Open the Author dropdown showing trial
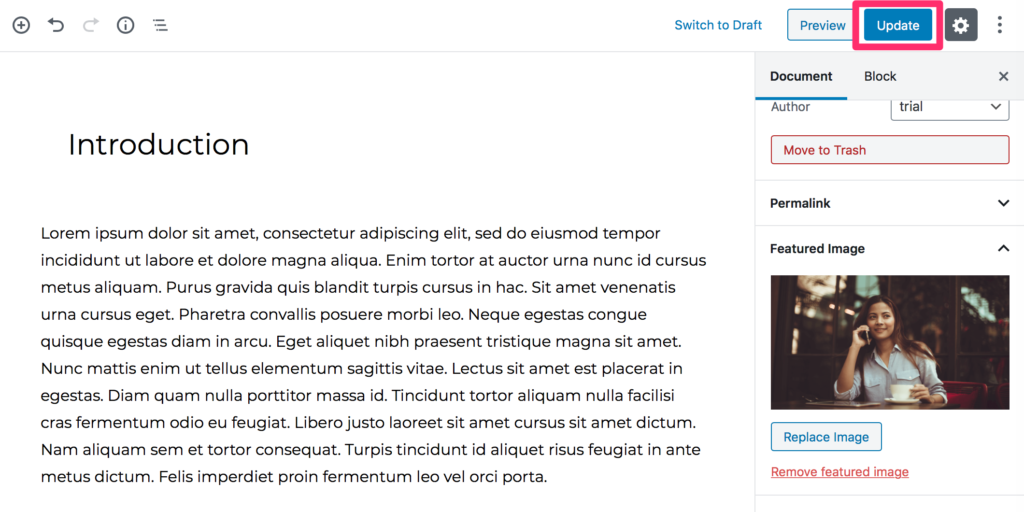This screenshot has height=512, width=1024. click(950, 107)
